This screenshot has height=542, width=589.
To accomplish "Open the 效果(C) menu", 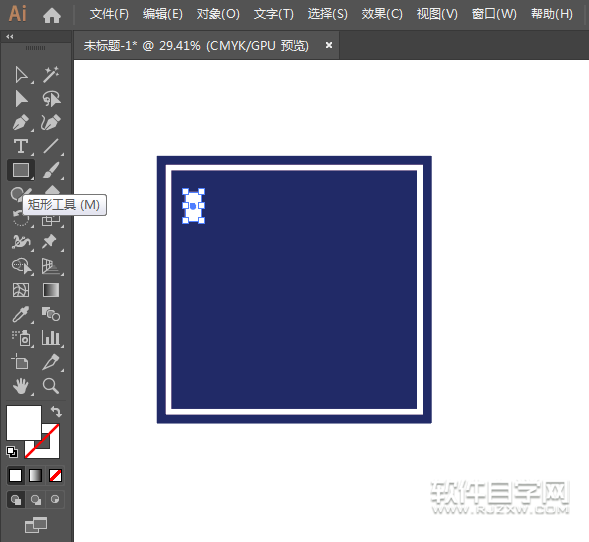I will coord(382,14).
